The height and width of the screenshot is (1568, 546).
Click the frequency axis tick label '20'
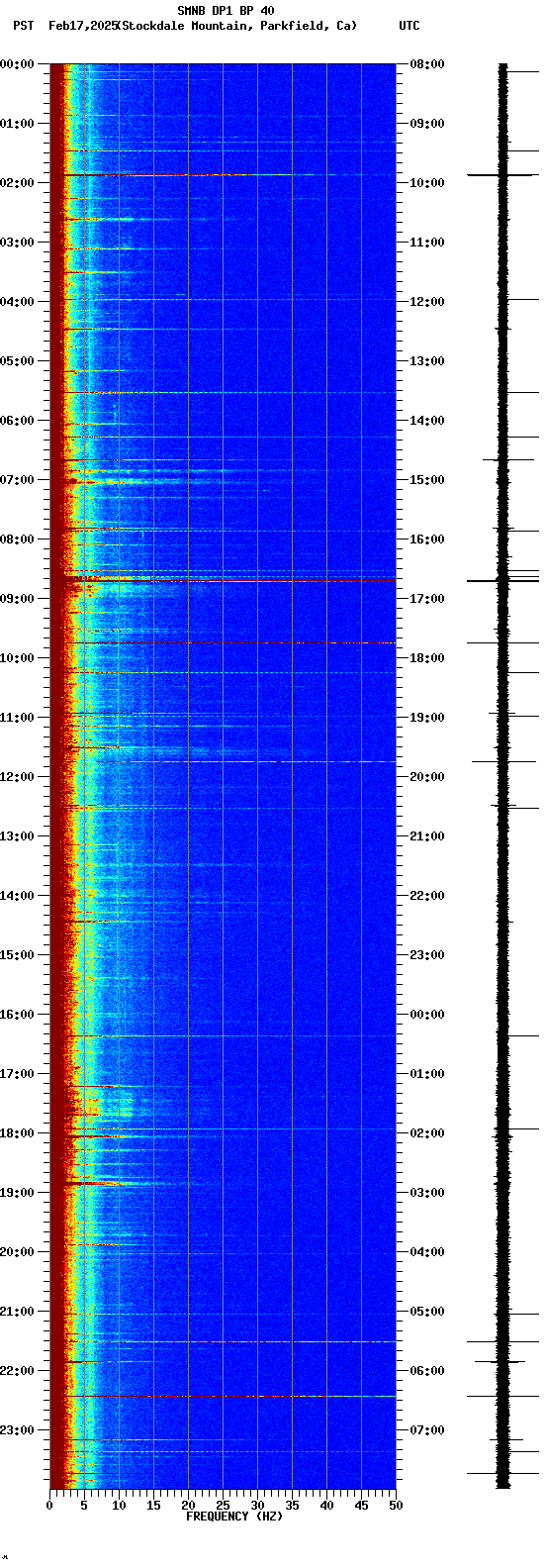[188, 1506]
